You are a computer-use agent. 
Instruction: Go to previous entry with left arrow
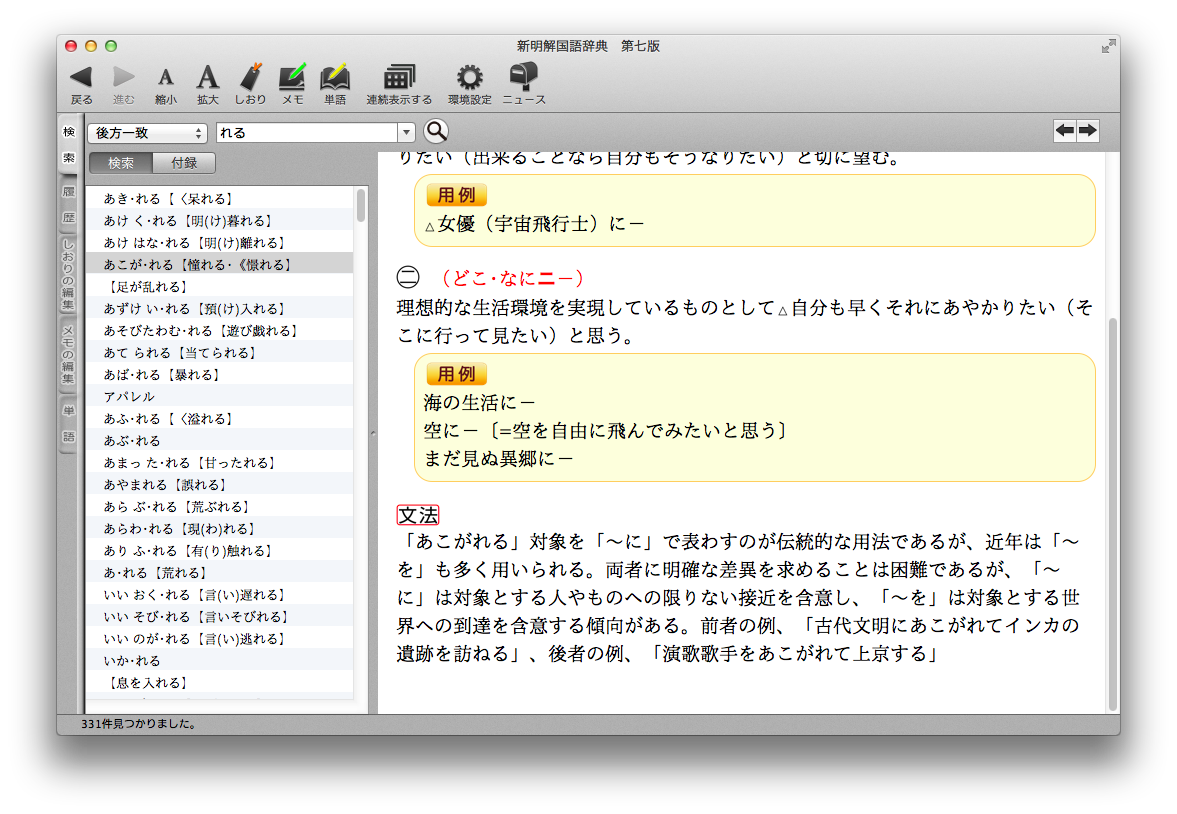click(x=1065, y=131)
